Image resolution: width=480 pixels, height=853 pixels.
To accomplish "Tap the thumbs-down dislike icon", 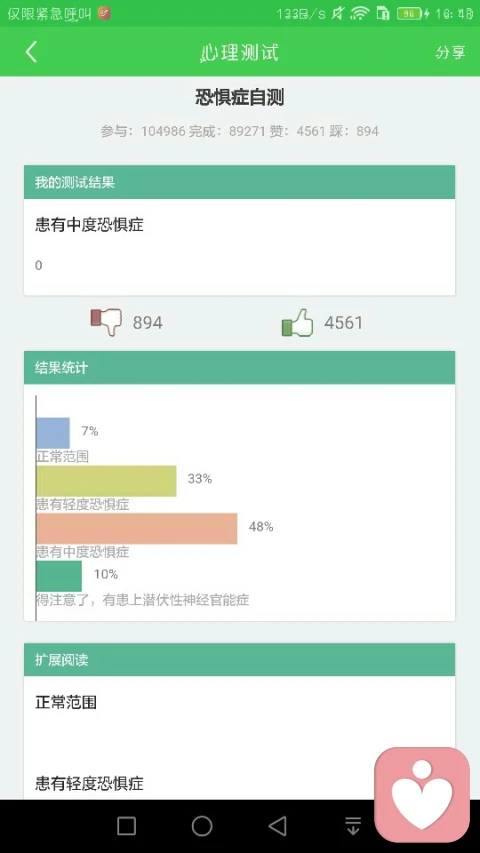I will 106,322.
